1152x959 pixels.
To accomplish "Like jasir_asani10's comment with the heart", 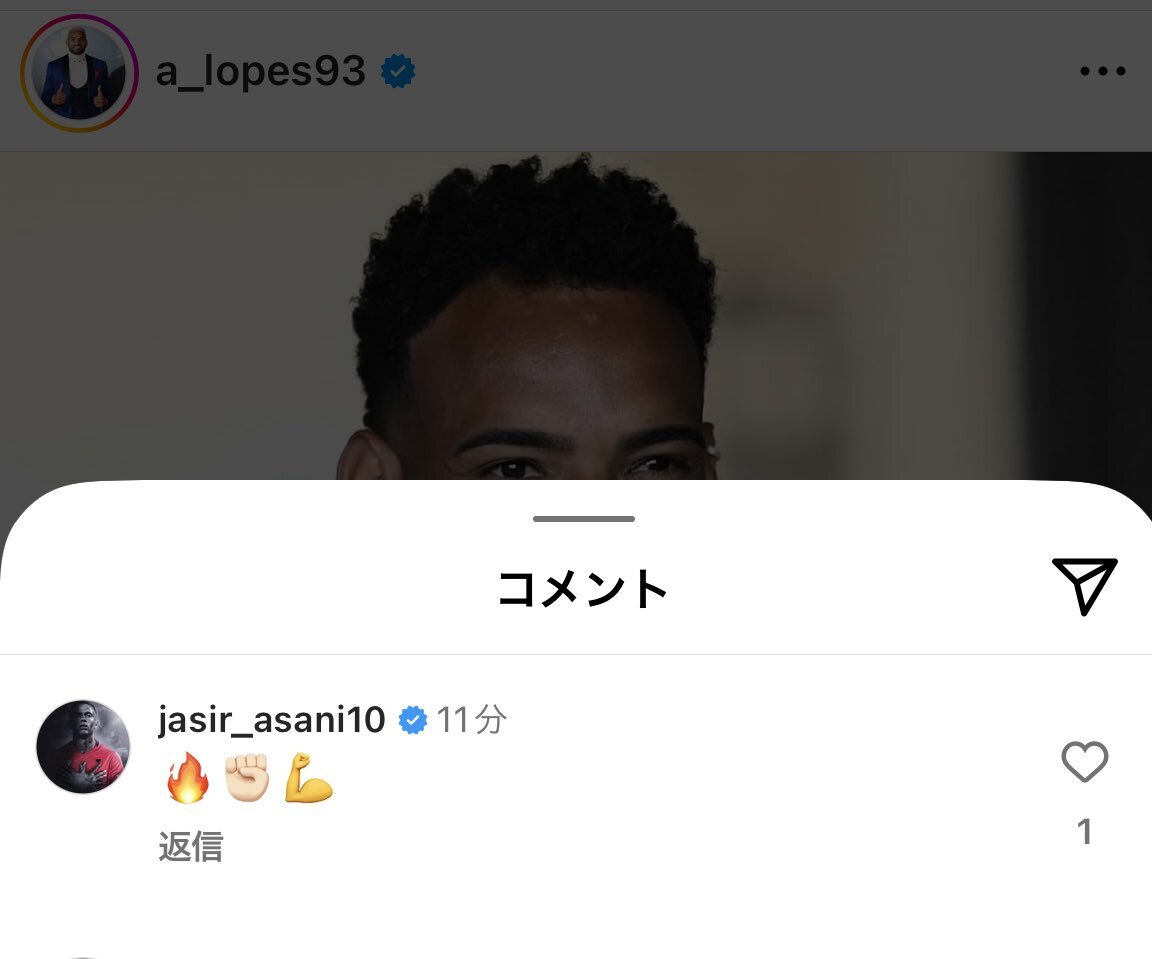I will coord(1084,761).
